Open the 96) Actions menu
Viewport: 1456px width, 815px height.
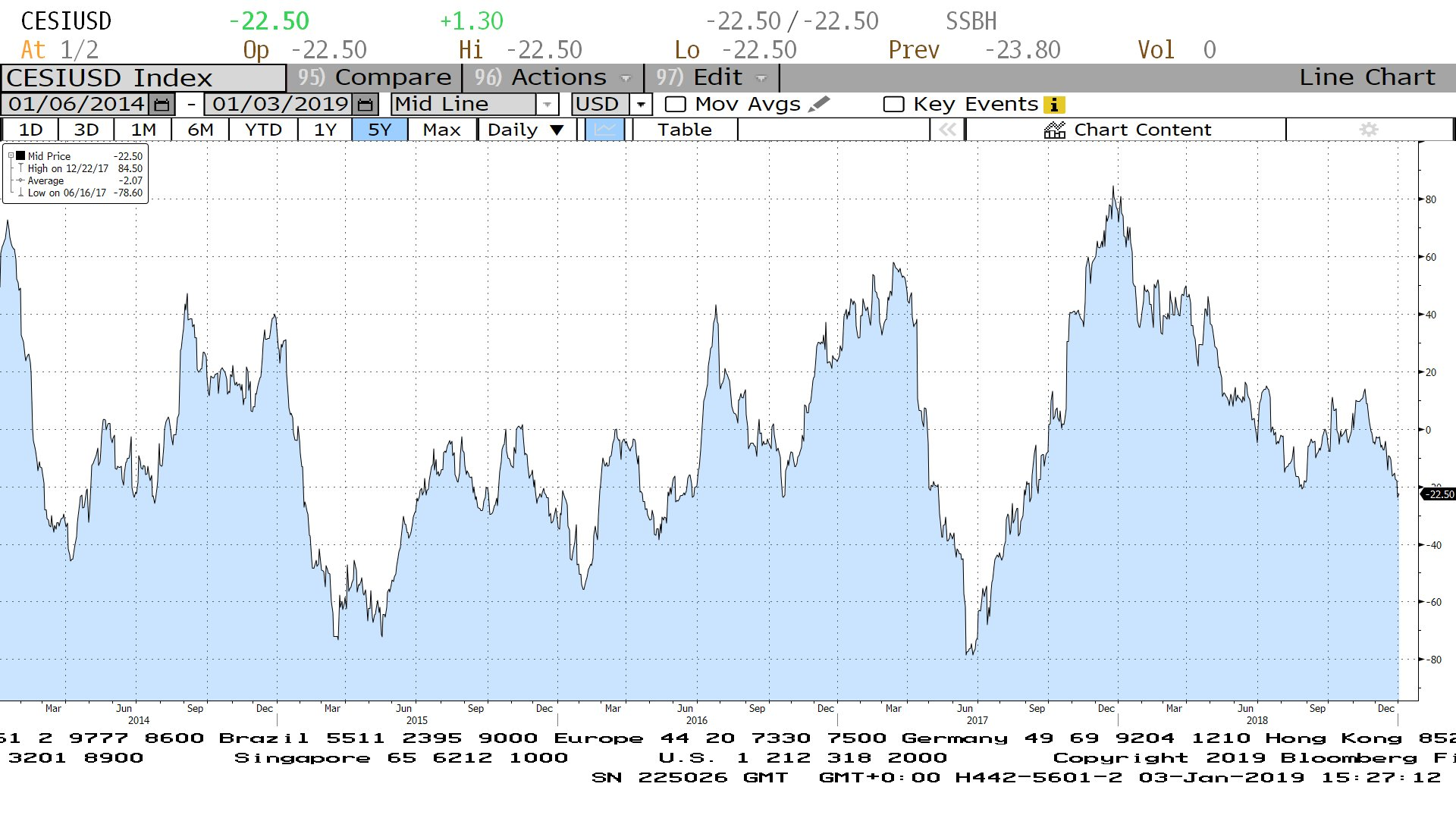tap(553, 78)
